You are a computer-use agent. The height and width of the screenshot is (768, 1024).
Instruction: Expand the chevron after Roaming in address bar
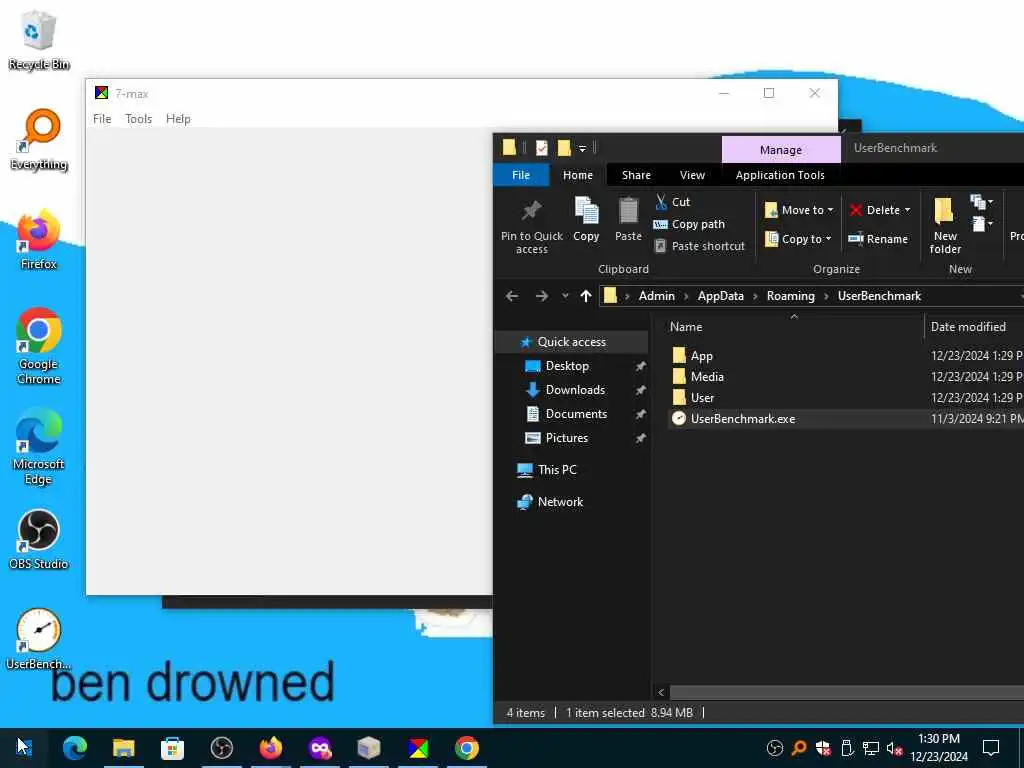pyautogui.click(x=826, y=296)
